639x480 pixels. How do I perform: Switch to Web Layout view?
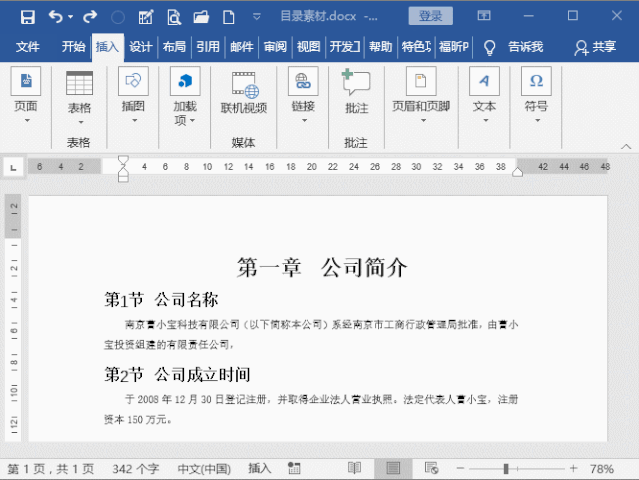(x=431, y=468)
